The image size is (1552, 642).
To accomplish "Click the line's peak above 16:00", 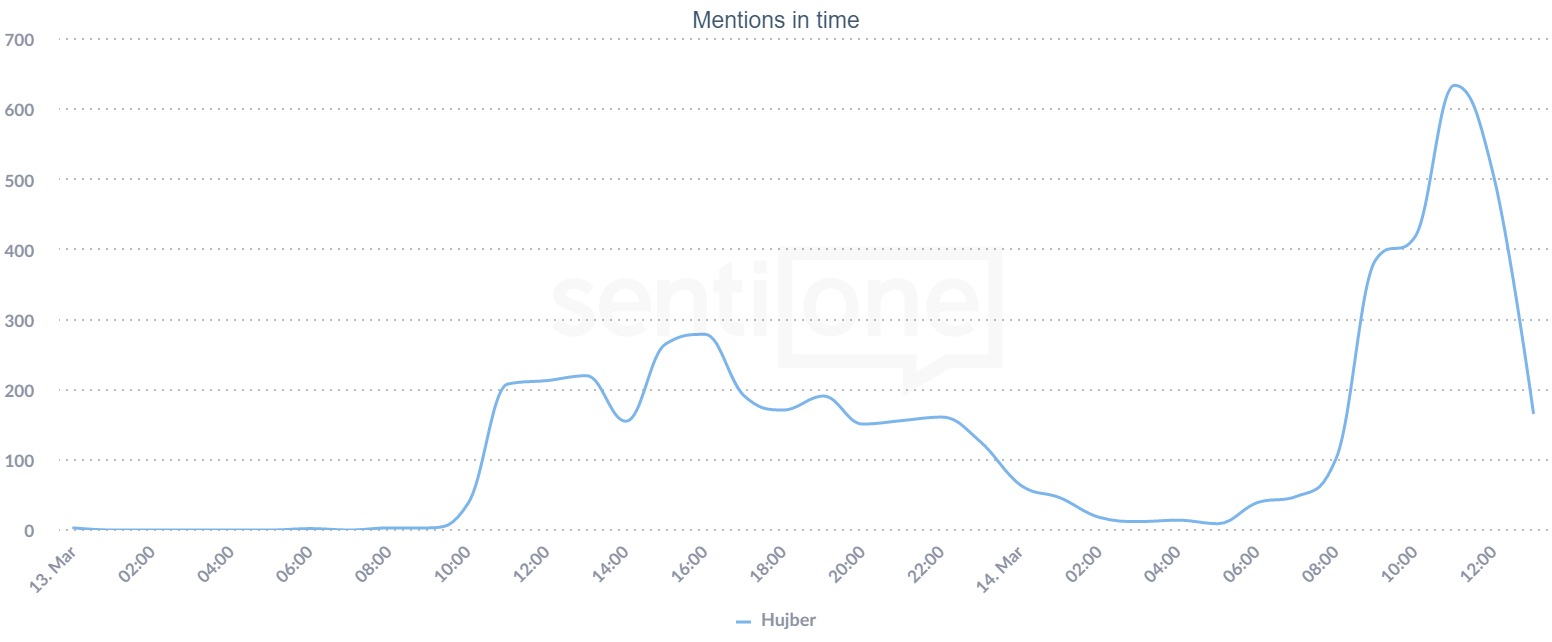I will [701, 334].
